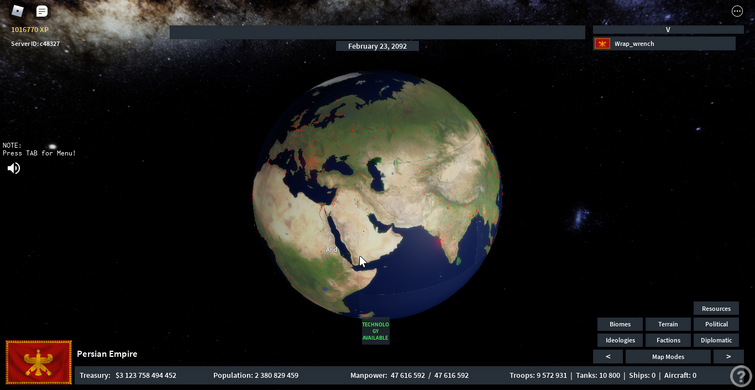Go to previous map modes page
Viewport: 755px width, 390px height.
tap(608, 357)
